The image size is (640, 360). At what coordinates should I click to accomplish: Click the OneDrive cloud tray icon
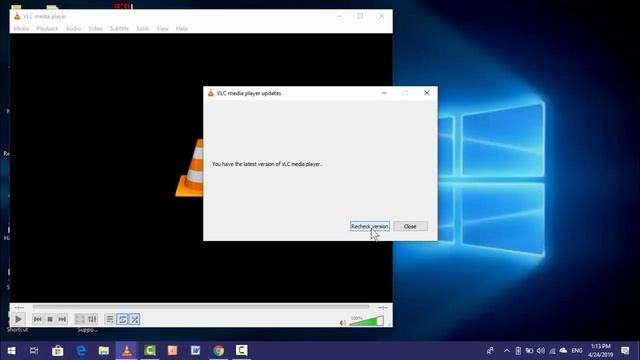tap(563, 351)
